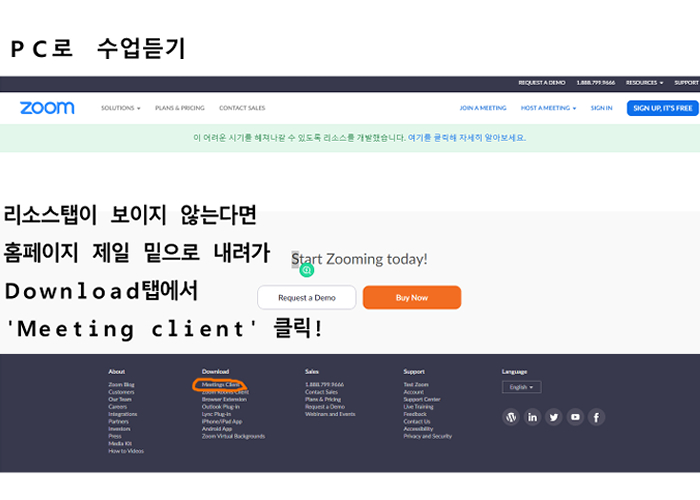The width and height of the screenshot is (700, 500).
Task: Open SUPPORT in the top bar
Action: (686, 83)
